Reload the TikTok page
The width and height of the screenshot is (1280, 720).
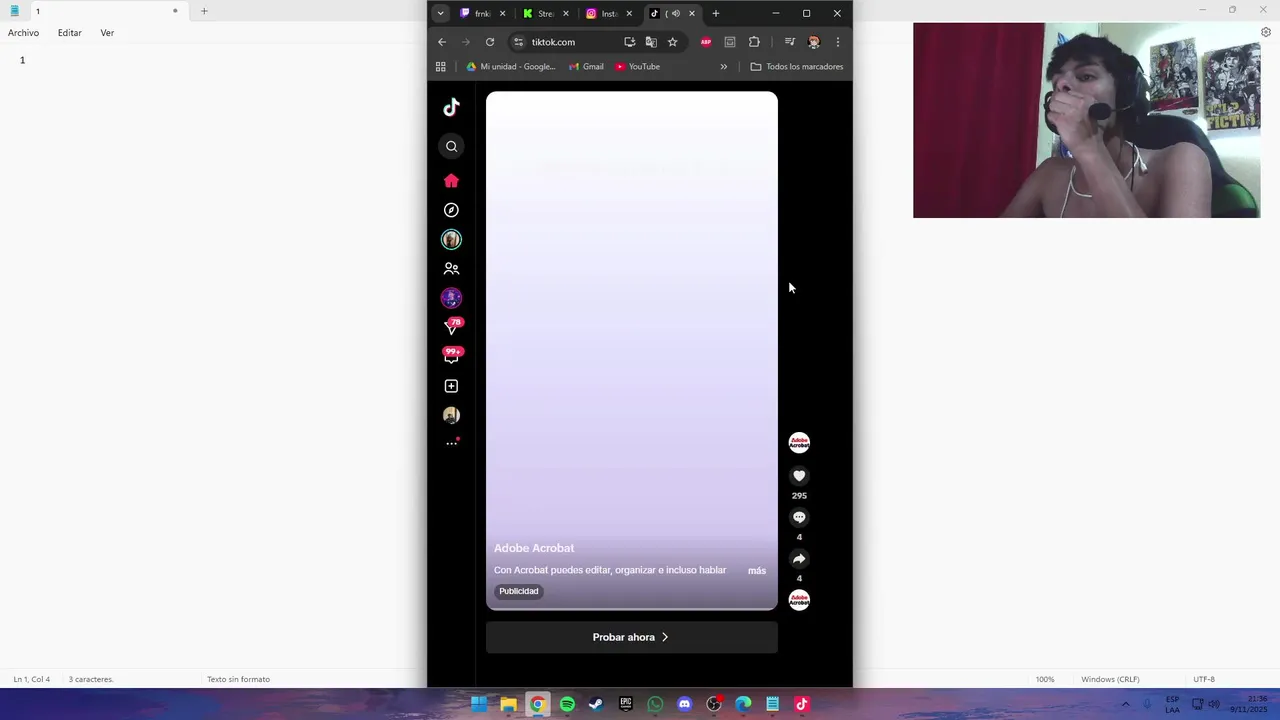coord(490,42)
